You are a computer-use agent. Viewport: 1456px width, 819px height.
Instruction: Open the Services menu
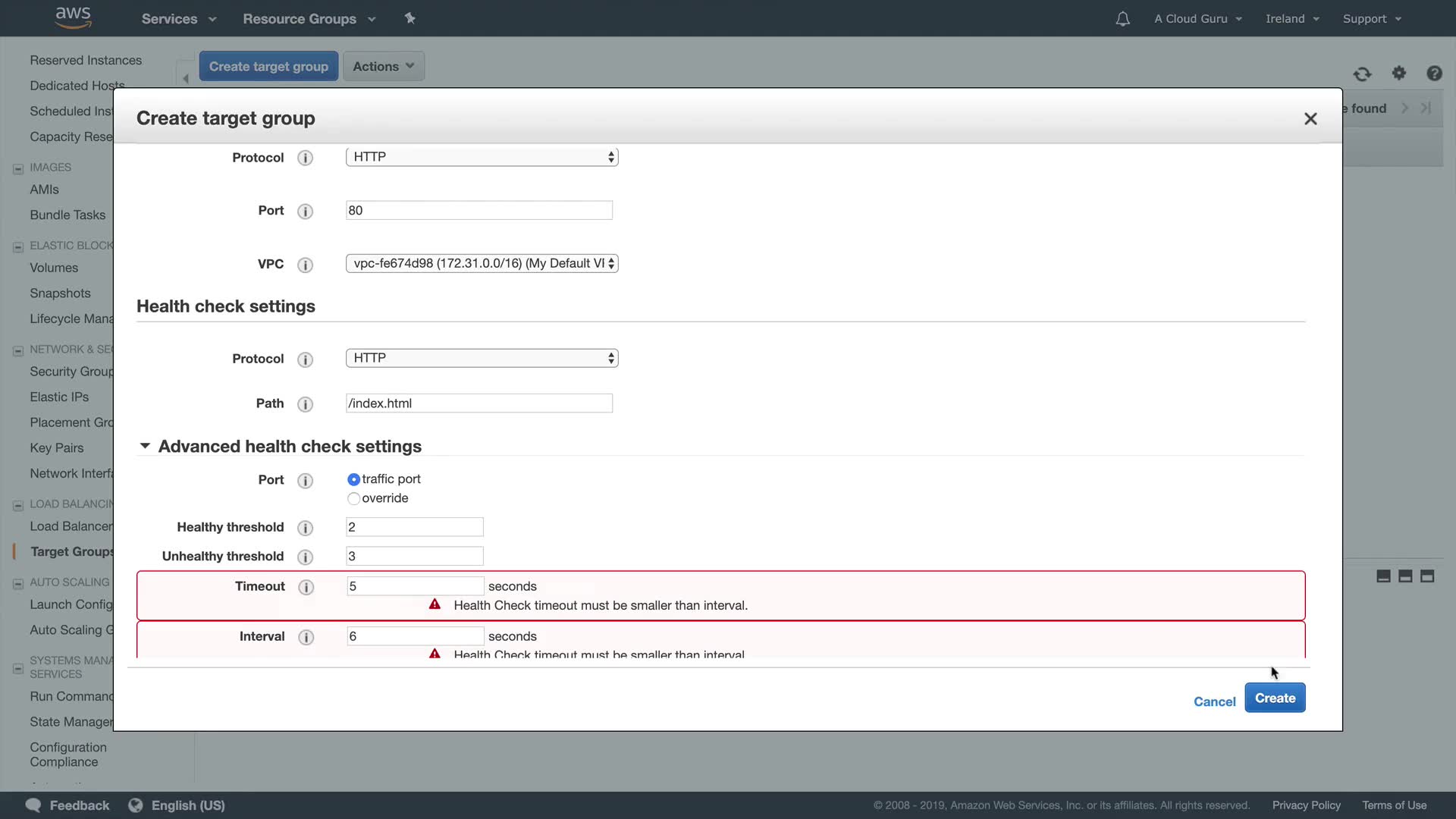(179, 19)
